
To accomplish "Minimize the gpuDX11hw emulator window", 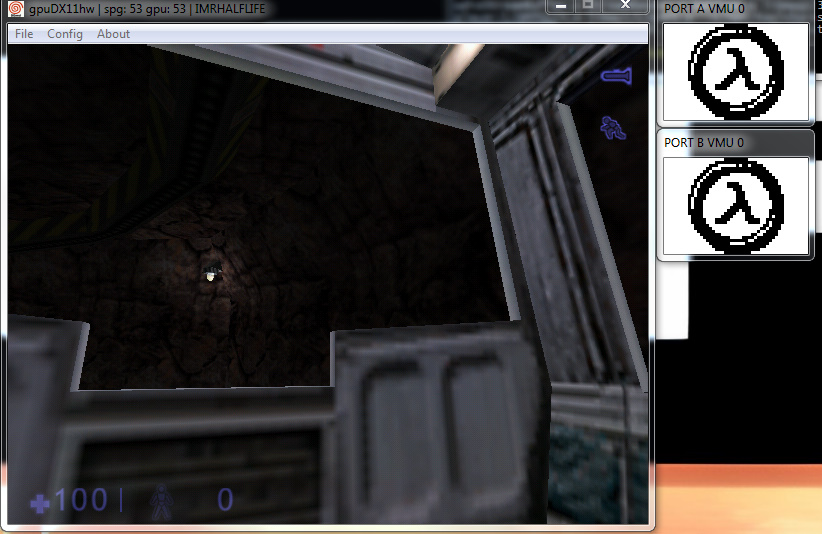I will pos(560,6).
